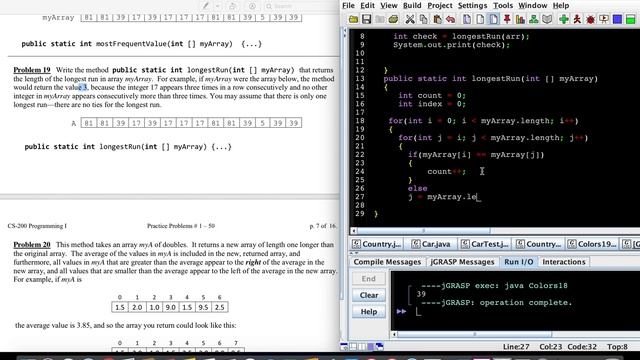Open the Help menu
Image resolution: width=640 pixels, height=360 pixels.
(561, 5)
